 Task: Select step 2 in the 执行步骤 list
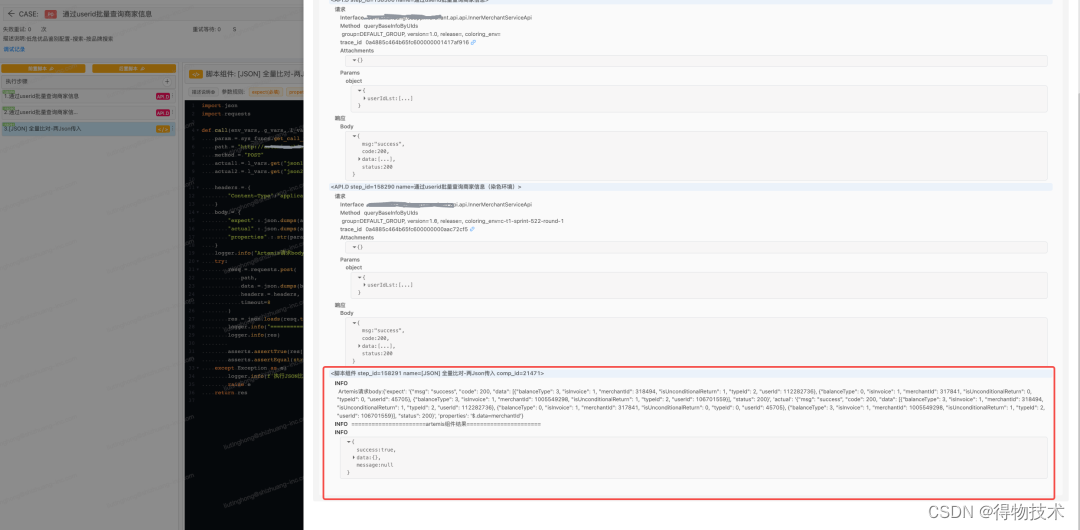[x=87, y=112]
